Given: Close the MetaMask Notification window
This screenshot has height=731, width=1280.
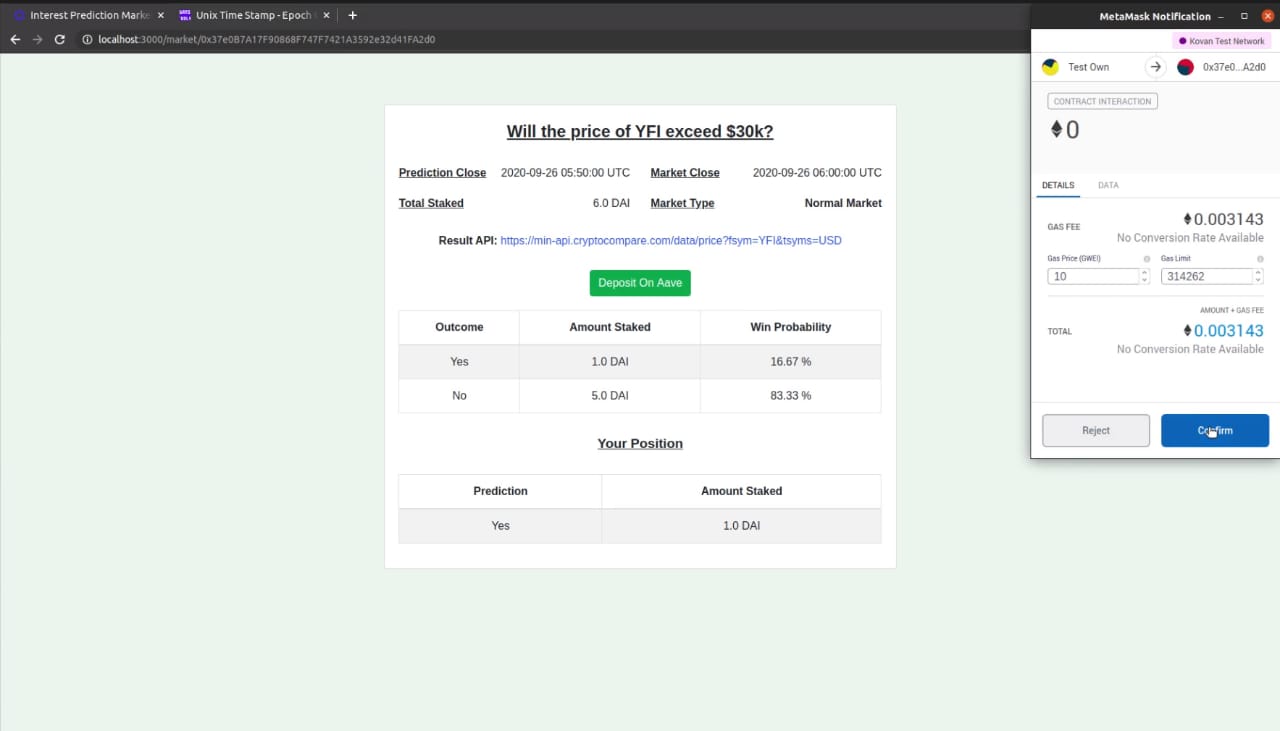Looking at the screenshot, I should tap(1268, 16).
